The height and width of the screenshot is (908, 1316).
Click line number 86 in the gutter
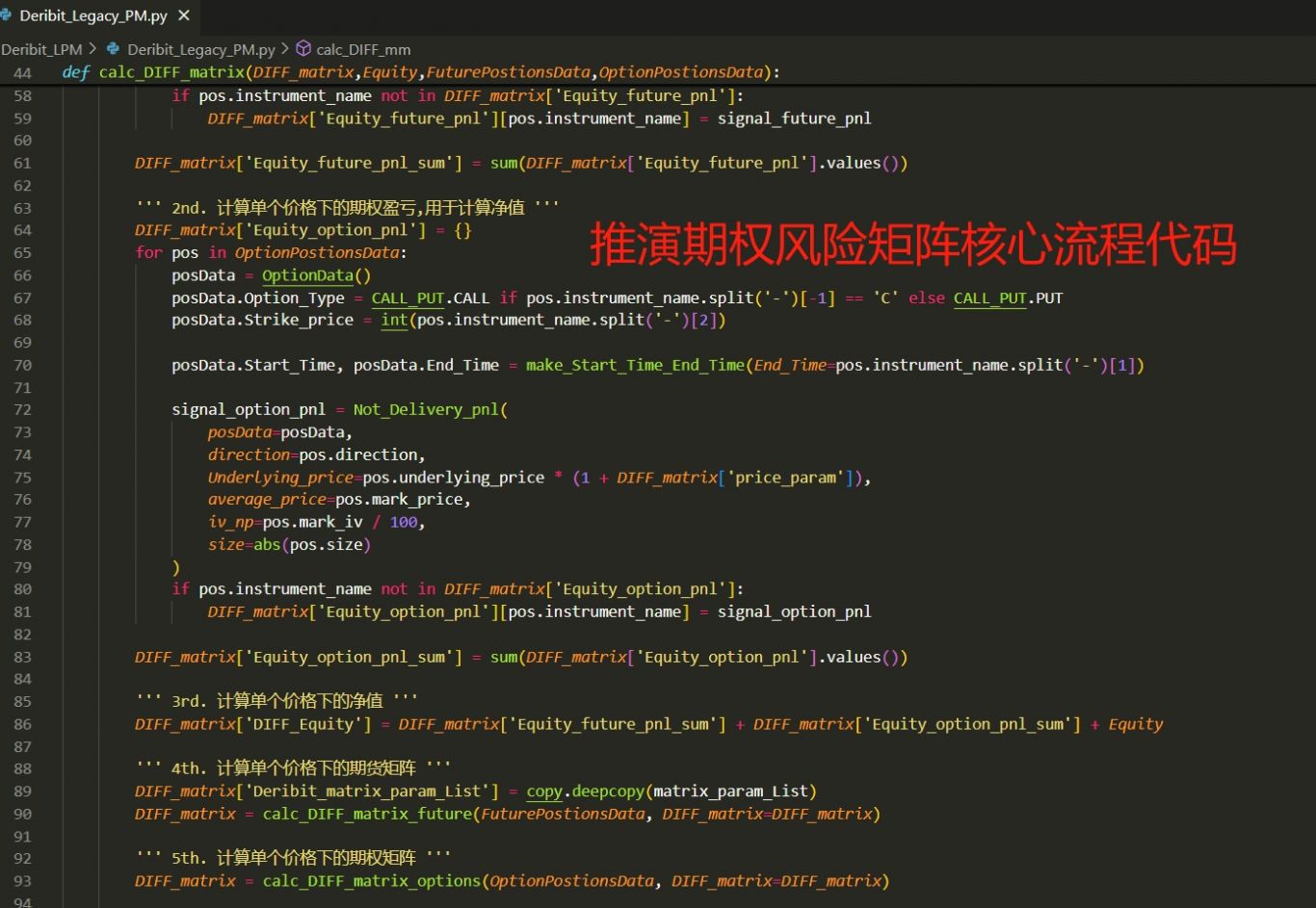tap(22, 724)
